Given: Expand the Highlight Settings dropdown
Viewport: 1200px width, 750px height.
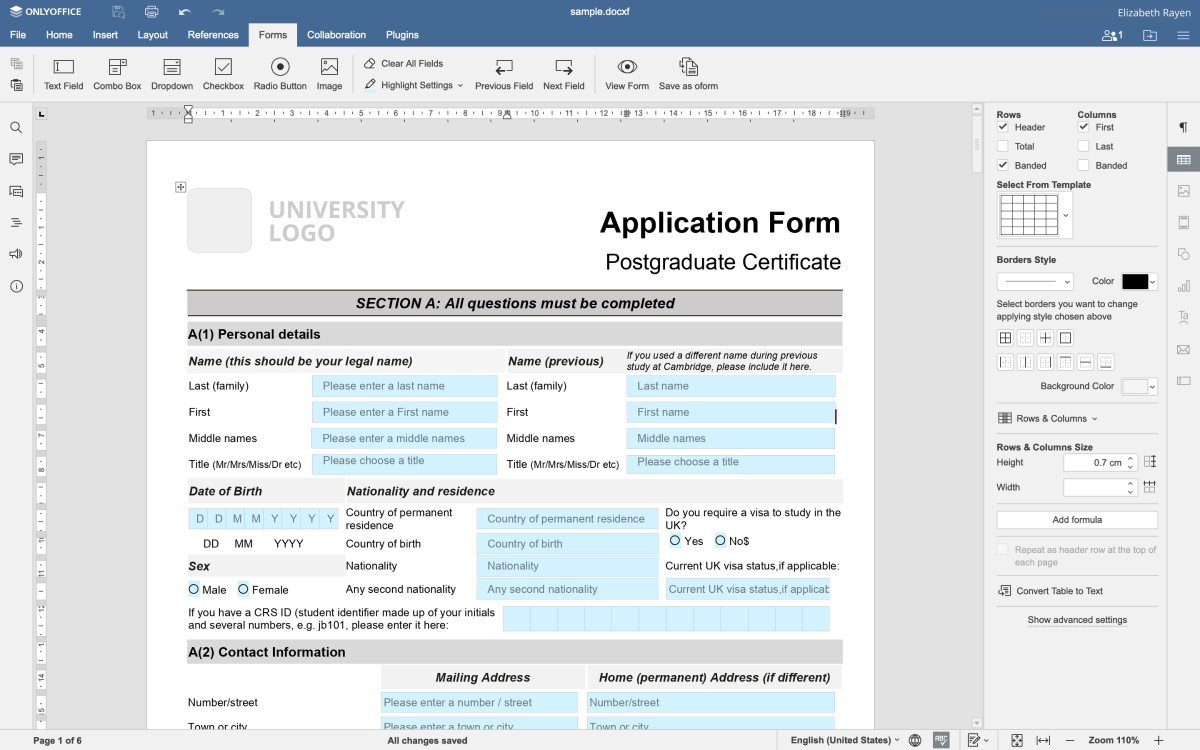Looking at the screenshot, I should [x=462, y=85].
